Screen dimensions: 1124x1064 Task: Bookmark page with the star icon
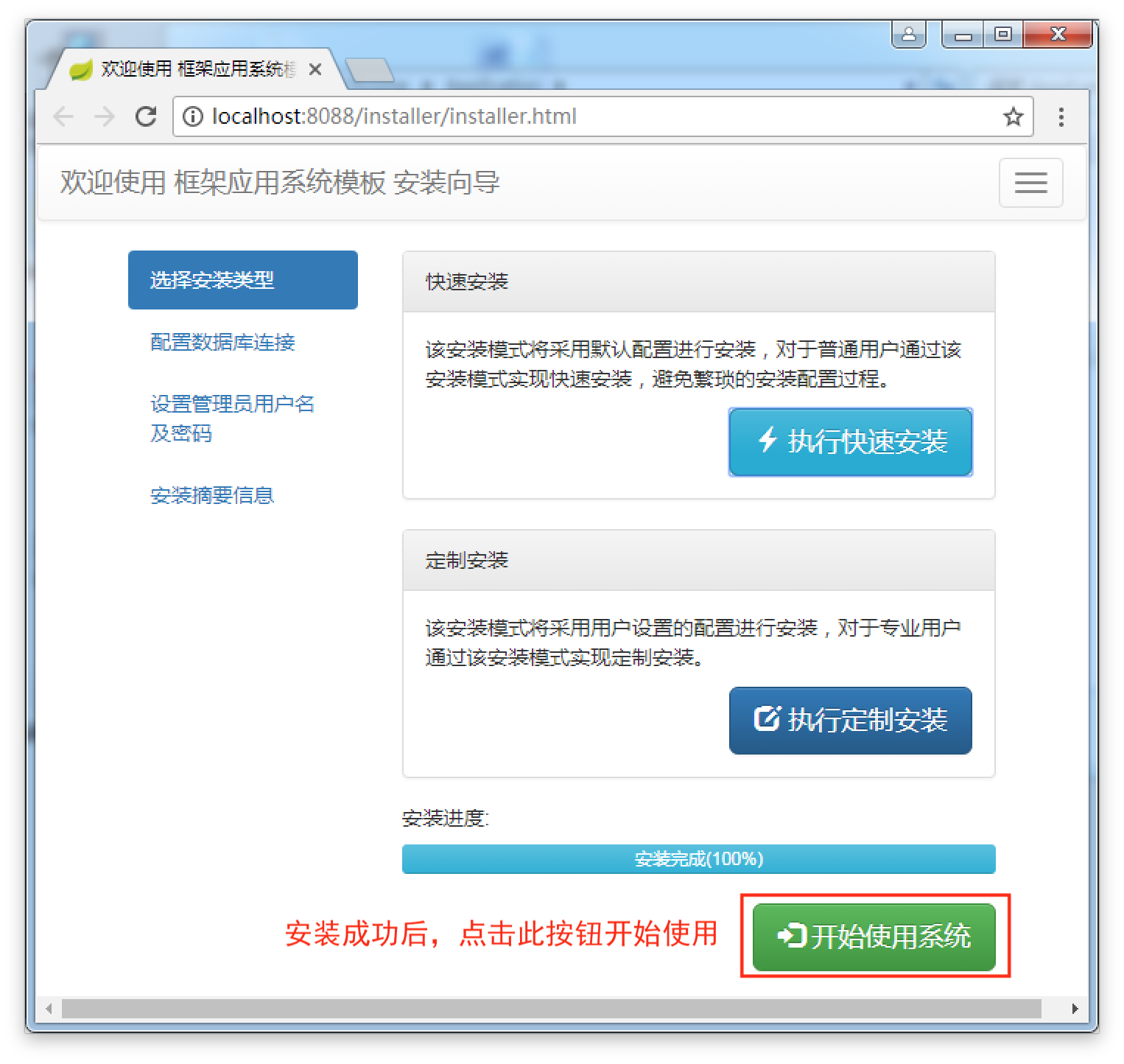click(x=1013, y=116)
